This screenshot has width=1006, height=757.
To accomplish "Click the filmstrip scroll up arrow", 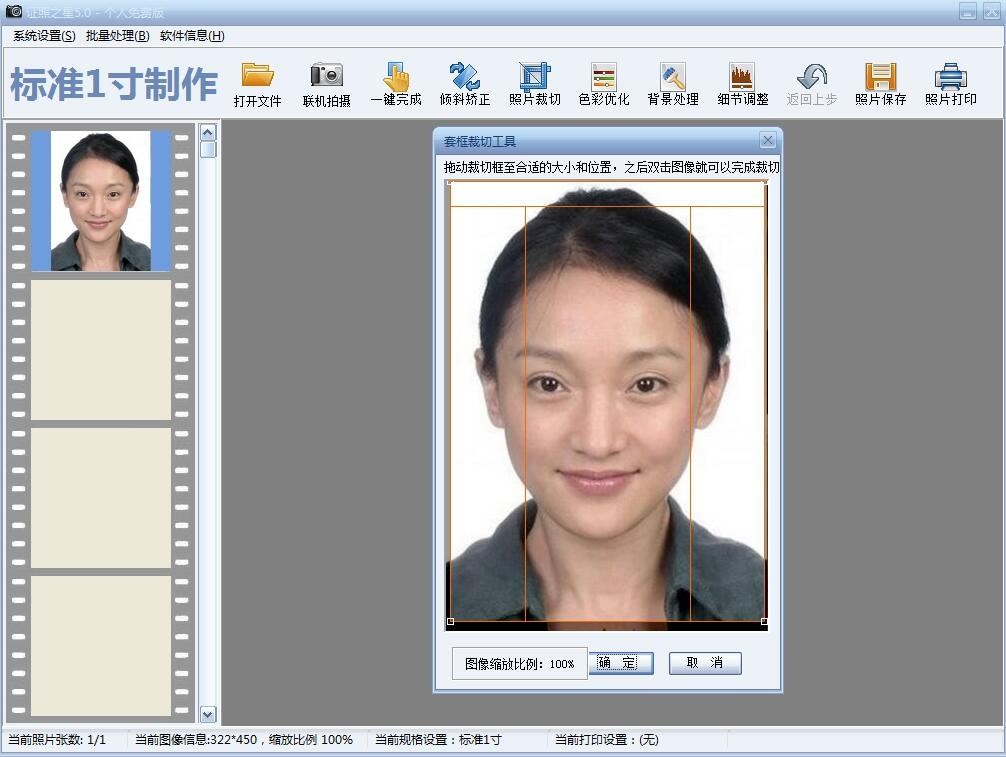I will coord(208,133).
